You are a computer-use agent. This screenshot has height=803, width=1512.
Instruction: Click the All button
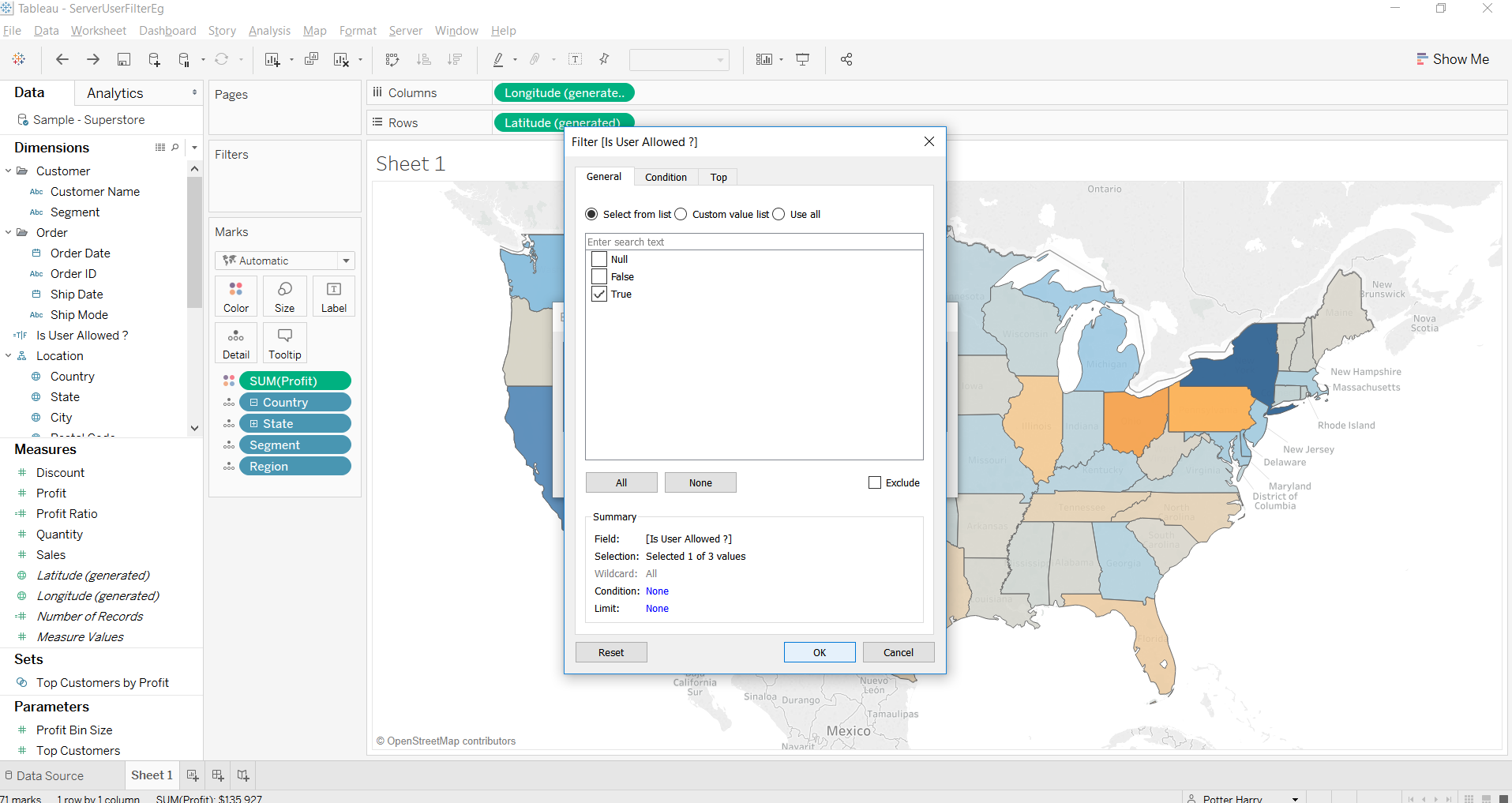tap(621, 482)
